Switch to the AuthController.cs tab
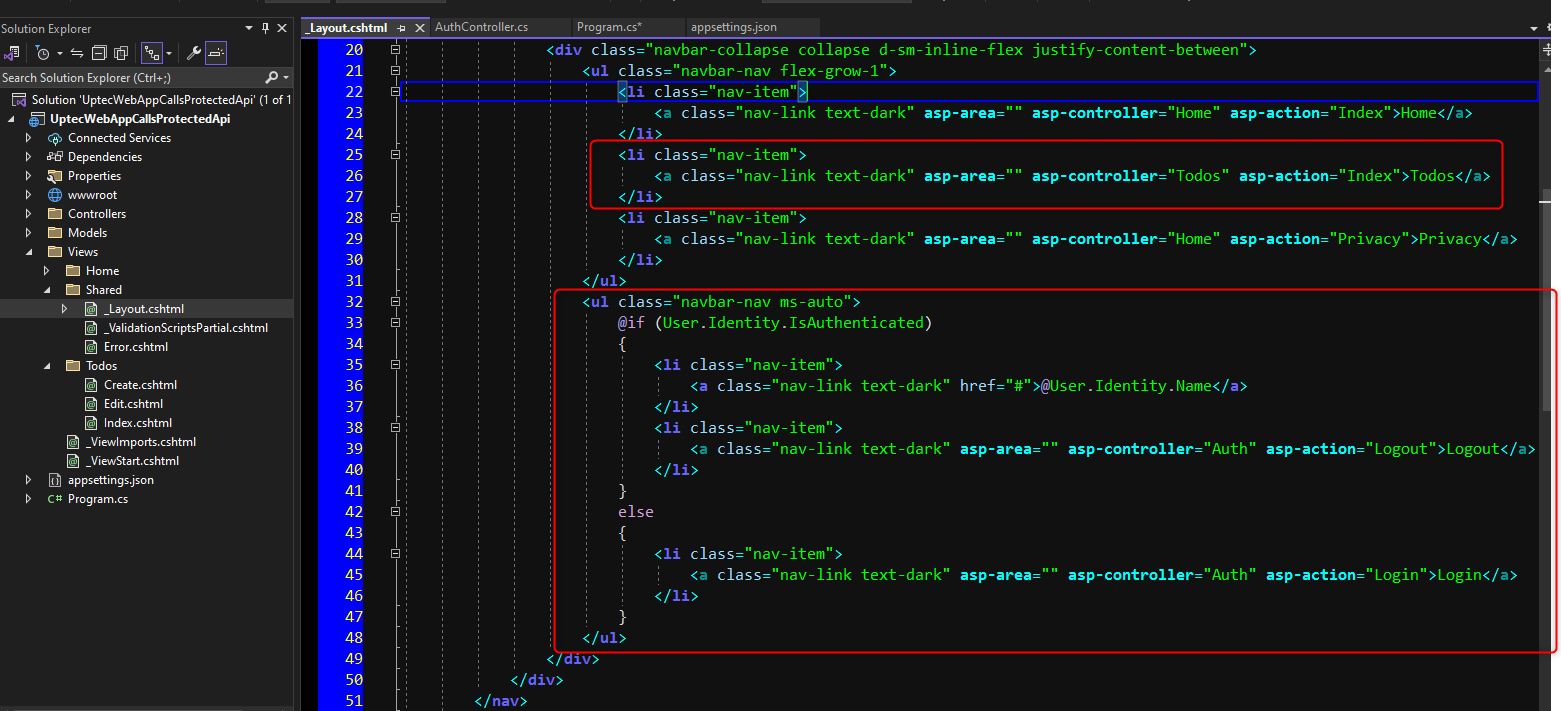 coord(481,27)
